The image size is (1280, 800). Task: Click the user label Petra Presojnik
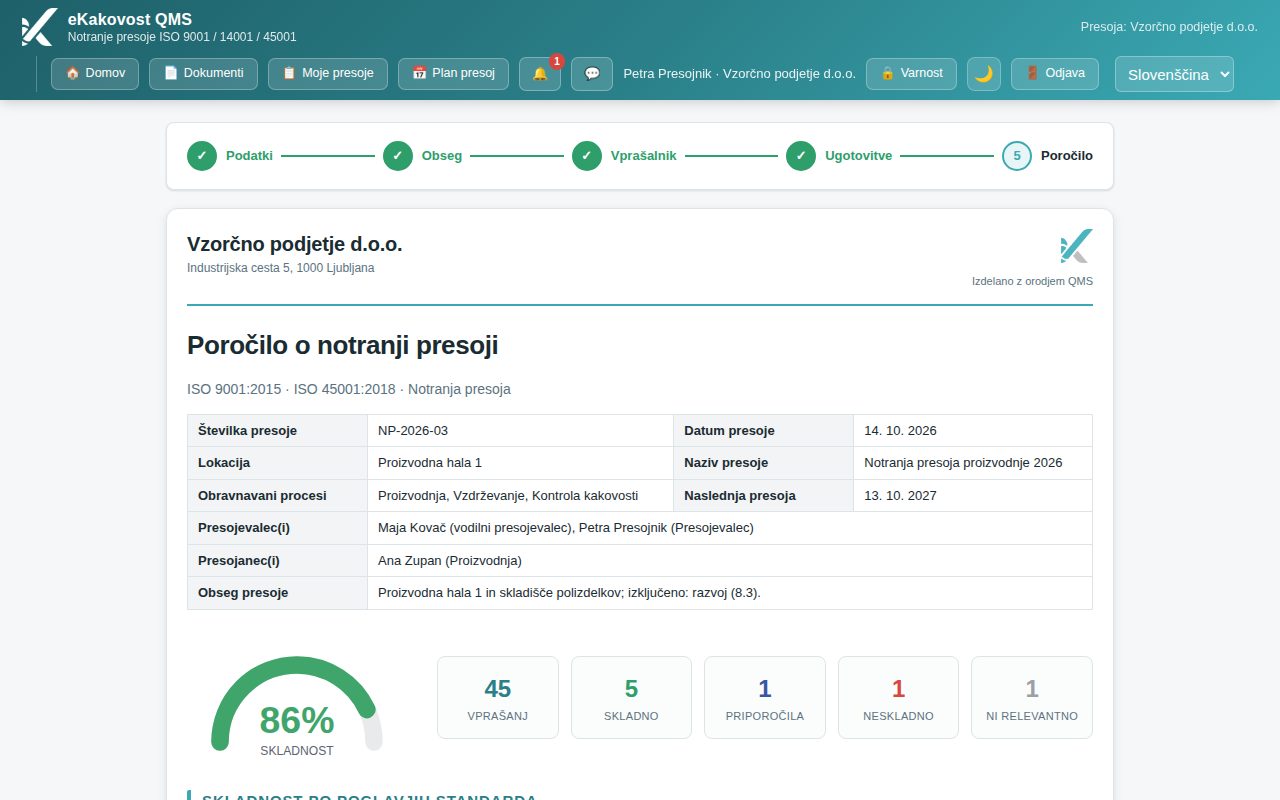click(x=739, y=74)
